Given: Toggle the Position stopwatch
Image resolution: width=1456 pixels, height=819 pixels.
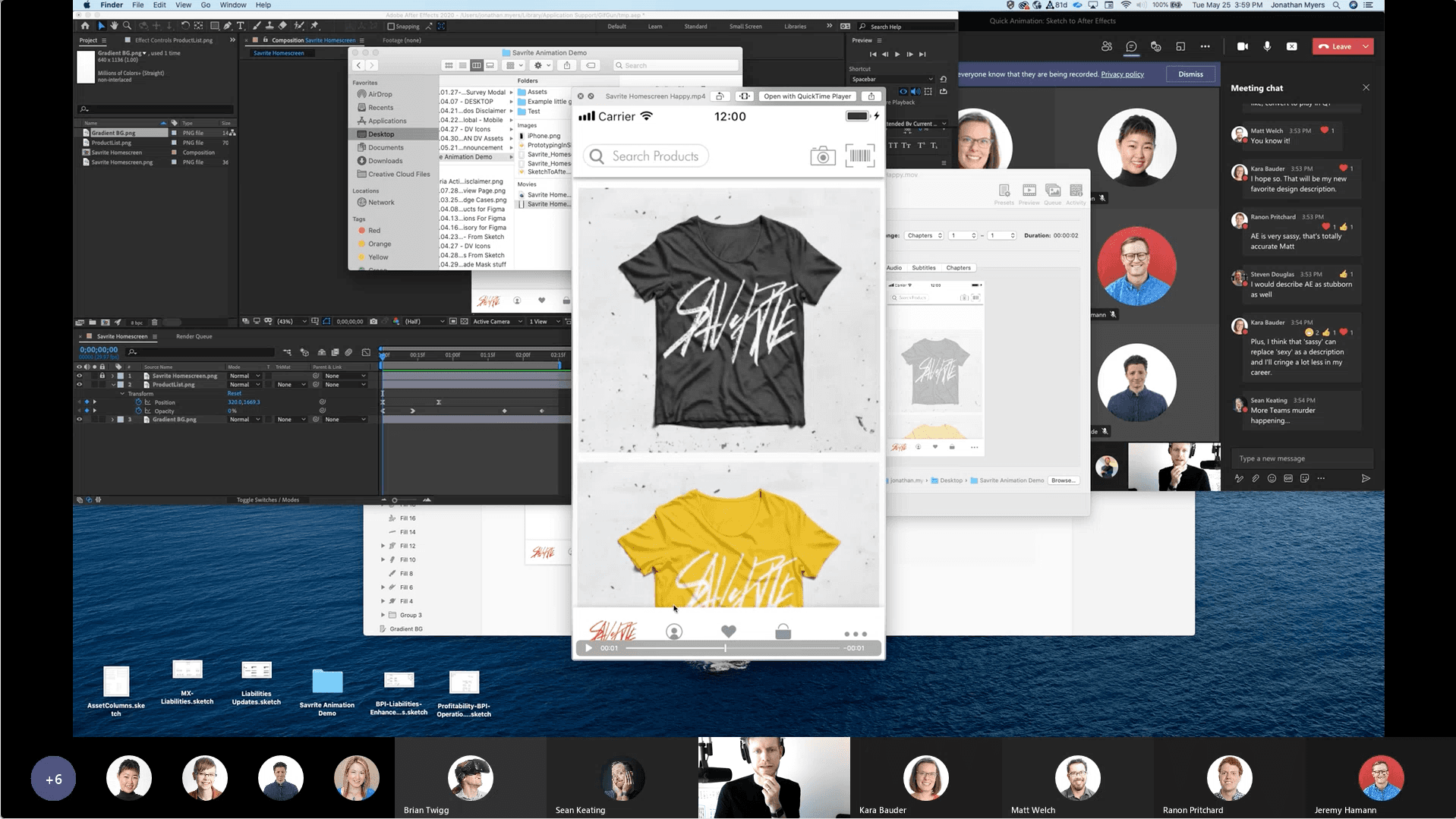Looking at the screenshot, I should (139, 402).
